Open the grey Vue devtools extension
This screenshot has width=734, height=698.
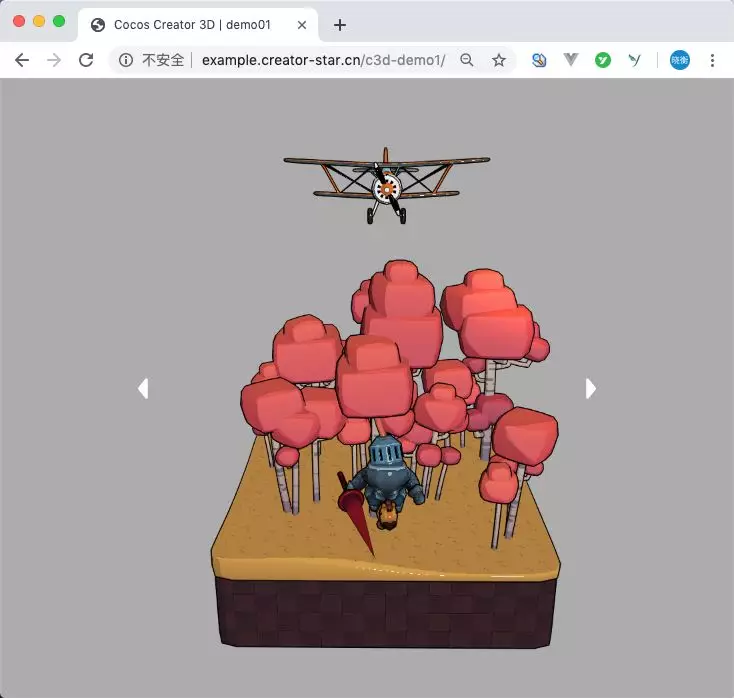(x=571, y=59)
